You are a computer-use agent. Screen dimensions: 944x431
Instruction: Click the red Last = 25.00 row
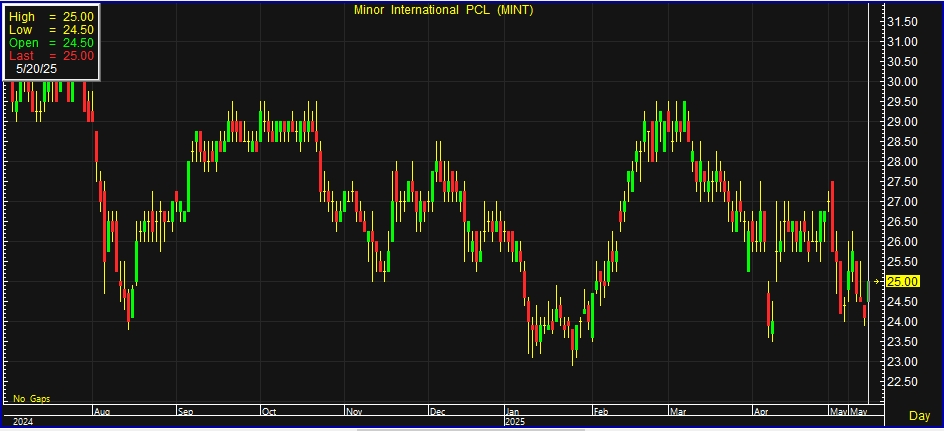[x=51, y=56]
